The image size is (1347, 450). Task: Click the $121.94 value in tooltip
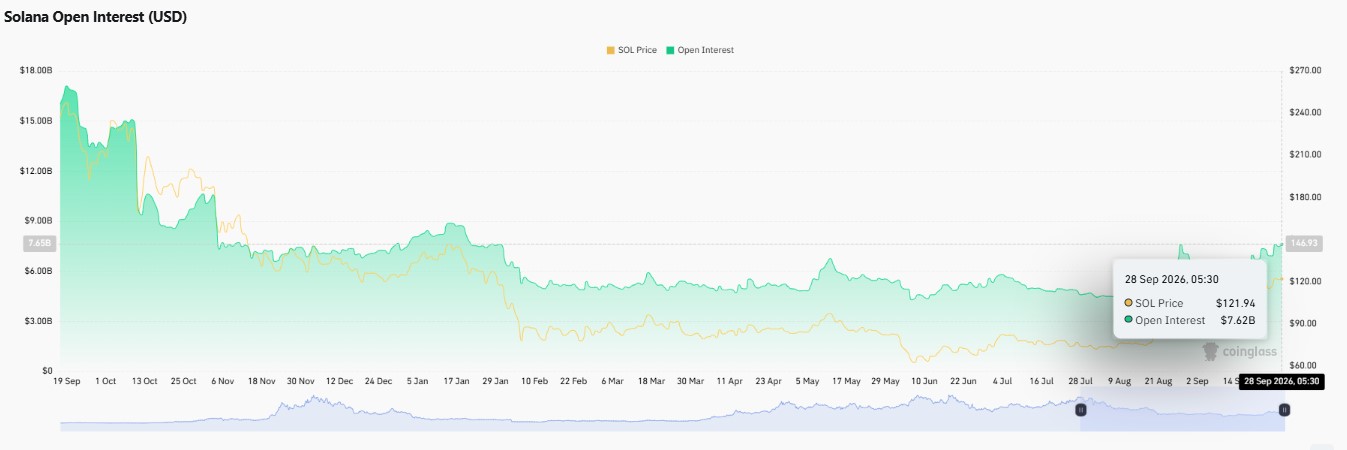point(1235,302)
